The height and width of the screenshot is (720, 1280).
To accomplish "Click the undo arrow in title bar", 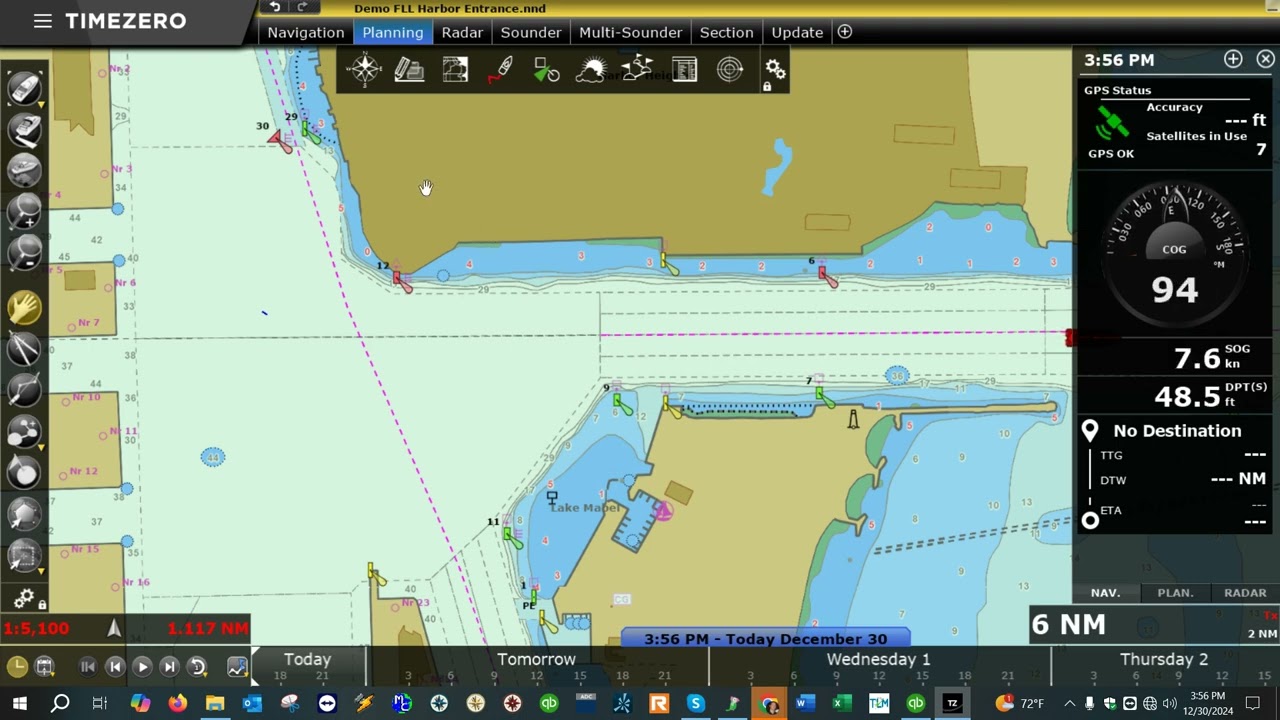I will coord(275,7).
